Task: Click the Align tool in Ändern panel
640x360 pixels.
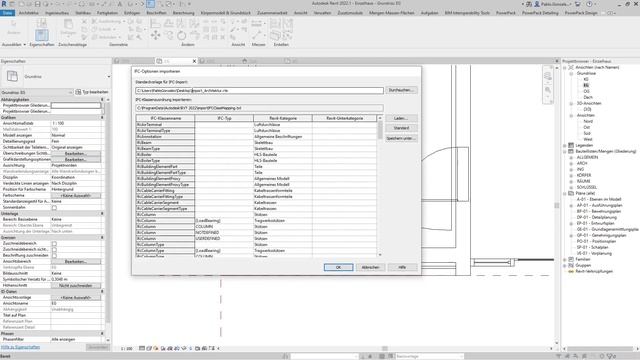Action: [x=155, y=23]
